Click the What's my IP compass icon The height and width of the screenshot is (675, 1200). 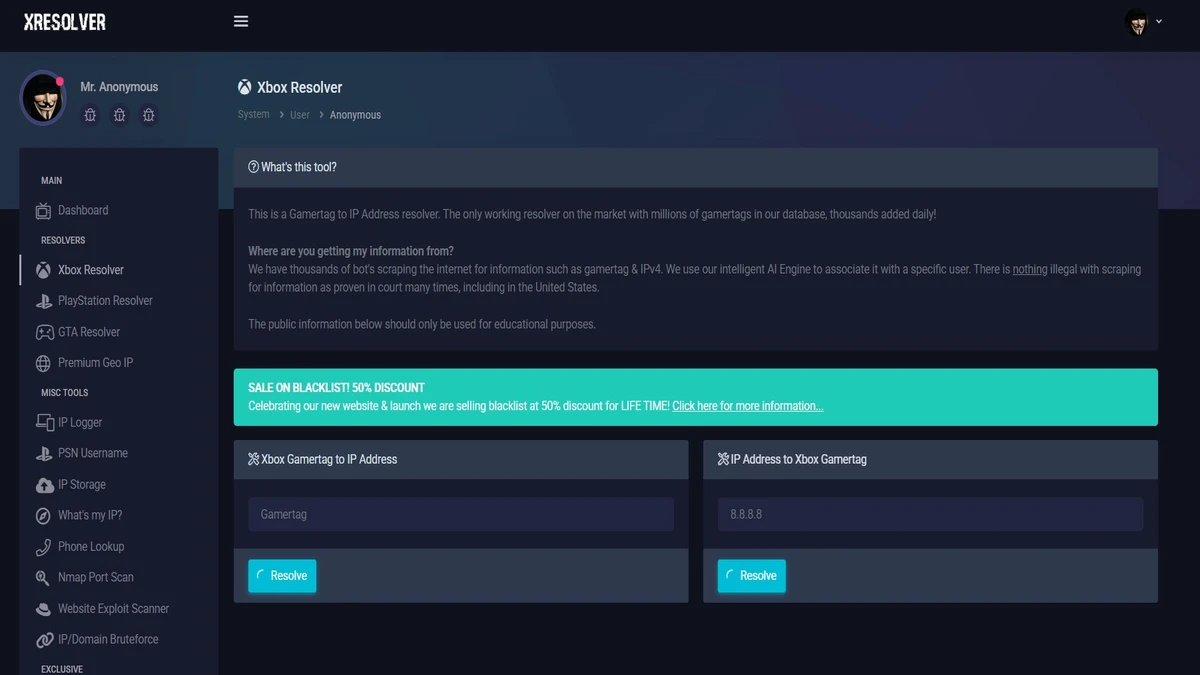tap(44, 516)
